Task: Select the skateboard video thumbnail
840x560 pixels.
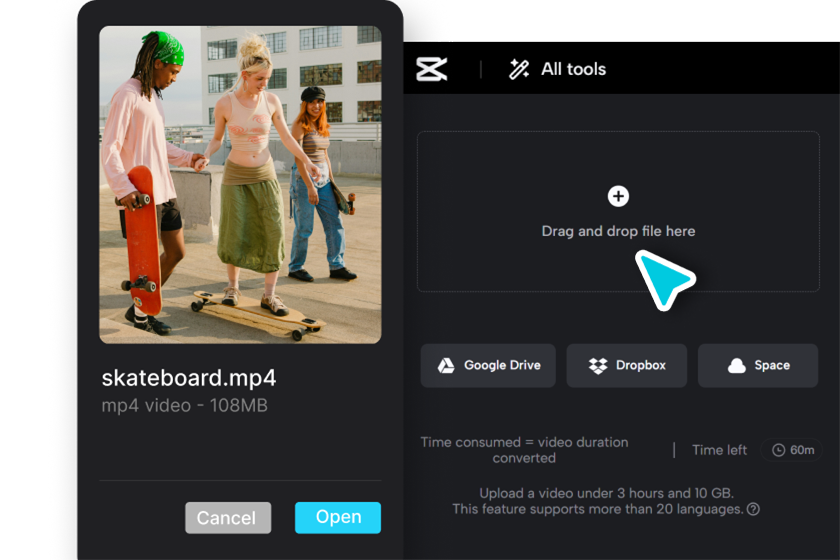Action: (241, 185)
